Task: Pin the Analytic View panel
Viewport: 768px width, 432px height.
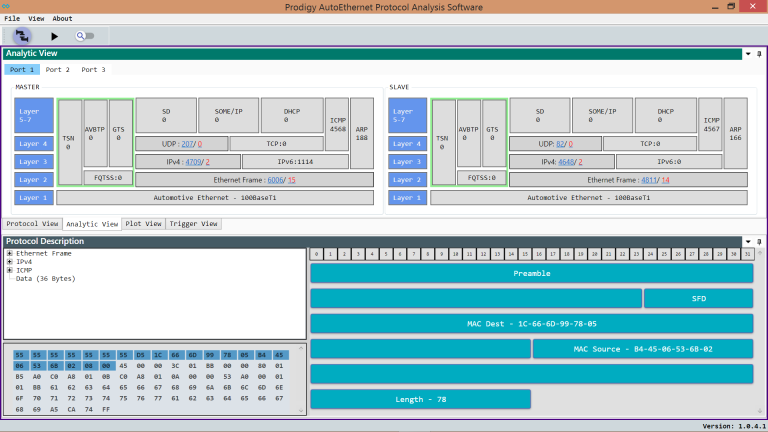Action: (x=759, y=54)
